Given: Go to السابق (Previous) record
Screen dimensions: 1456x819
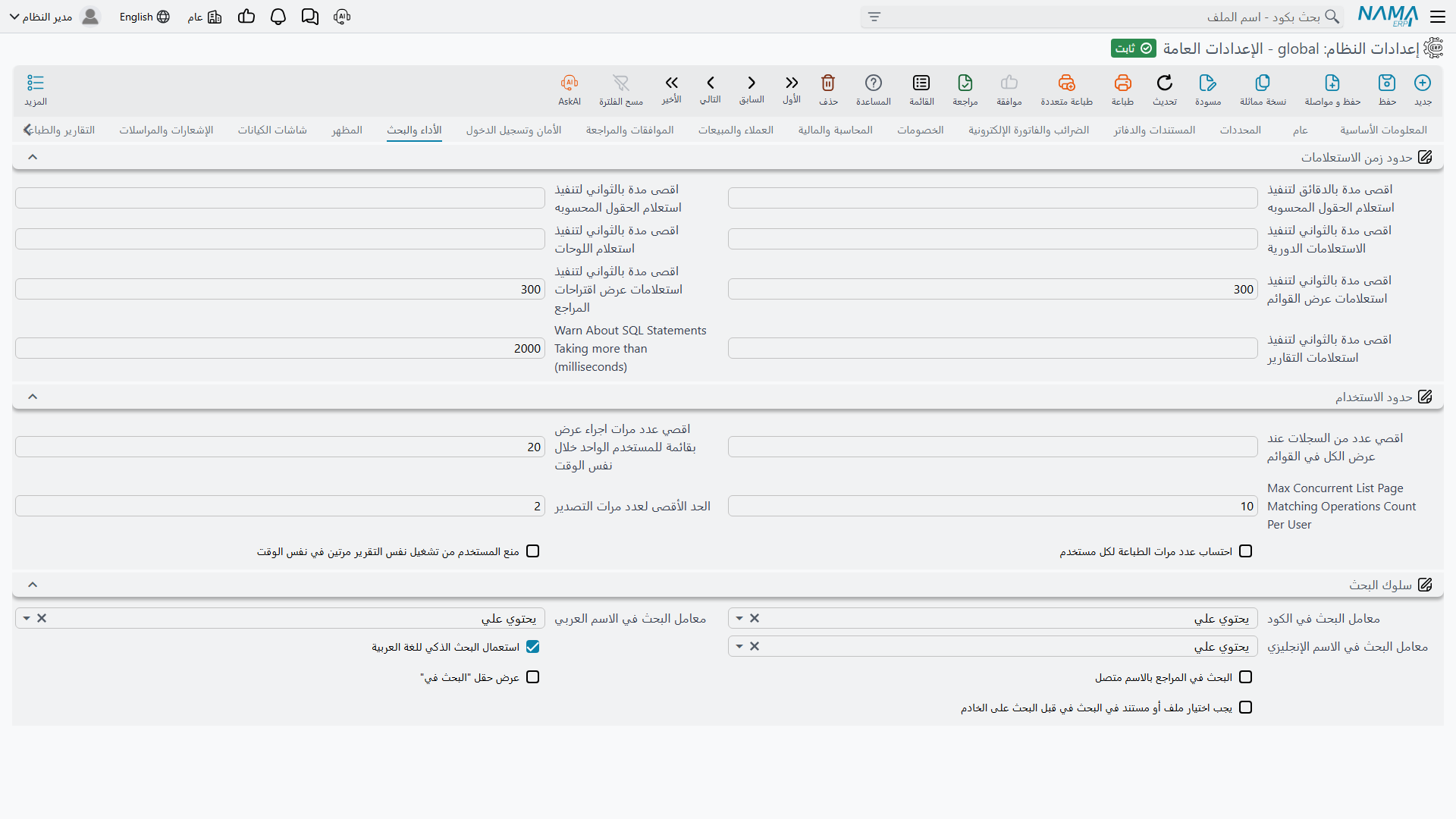Looking at the screenshot, I should (752, 83).
